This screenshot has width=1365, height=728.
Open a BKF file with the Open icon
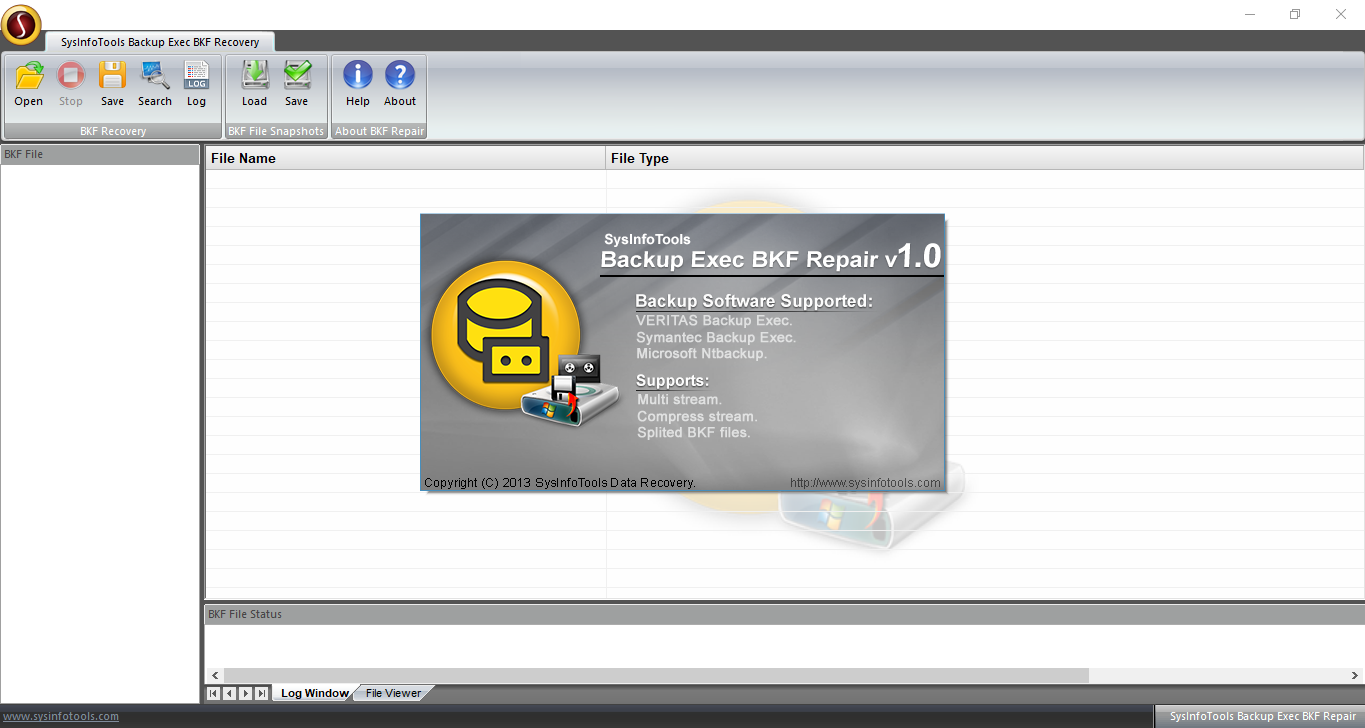[x=29, y=85]
